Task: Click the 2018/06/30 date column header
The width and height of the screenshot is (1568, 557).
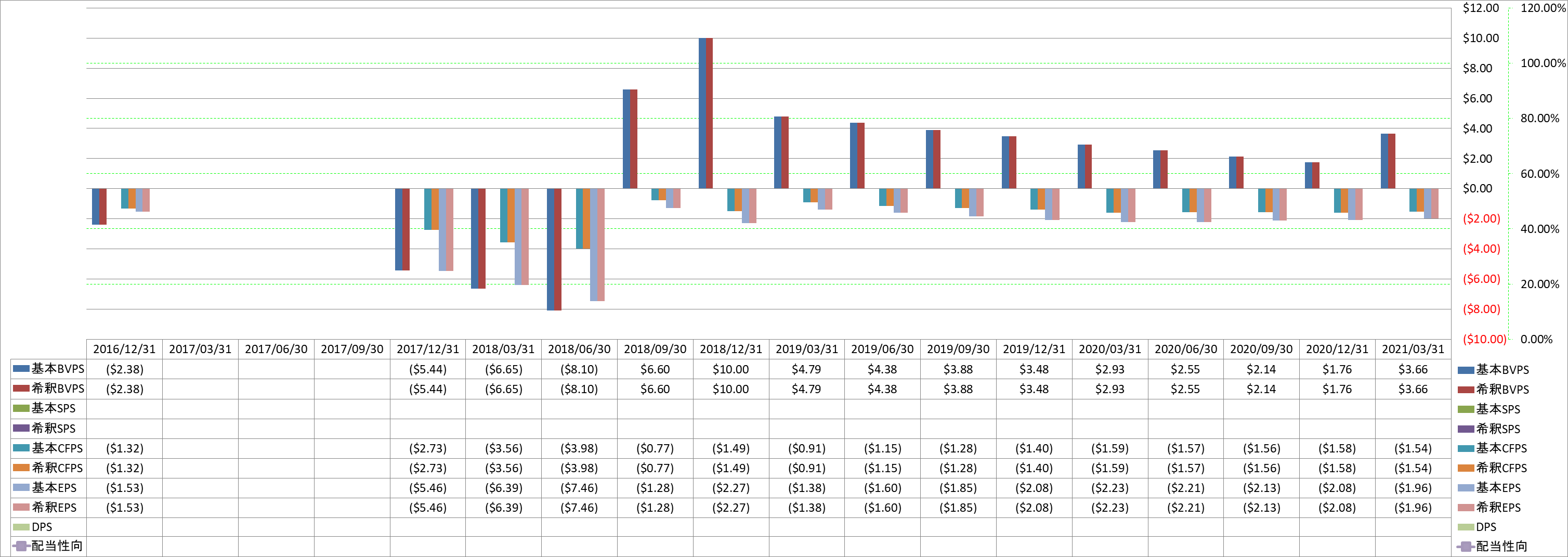Action: click(x=579, y=349)
